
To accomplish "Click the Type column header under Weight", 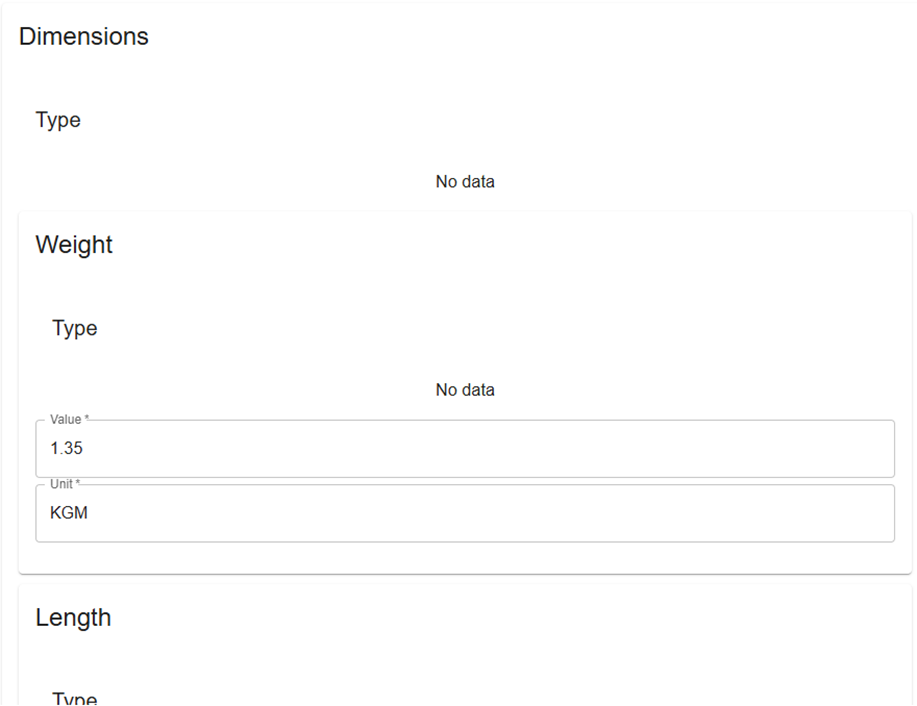I will coord(75,328).
